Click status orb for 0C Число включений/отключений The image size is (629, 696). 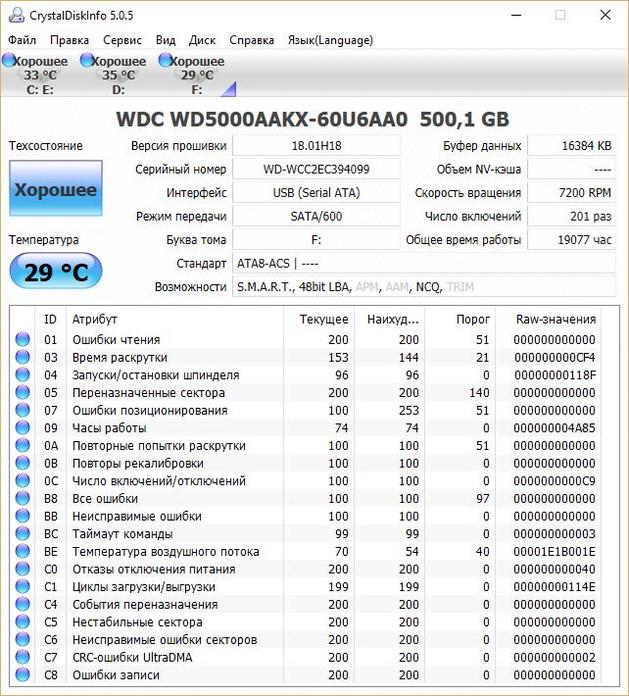coord(23,480)
